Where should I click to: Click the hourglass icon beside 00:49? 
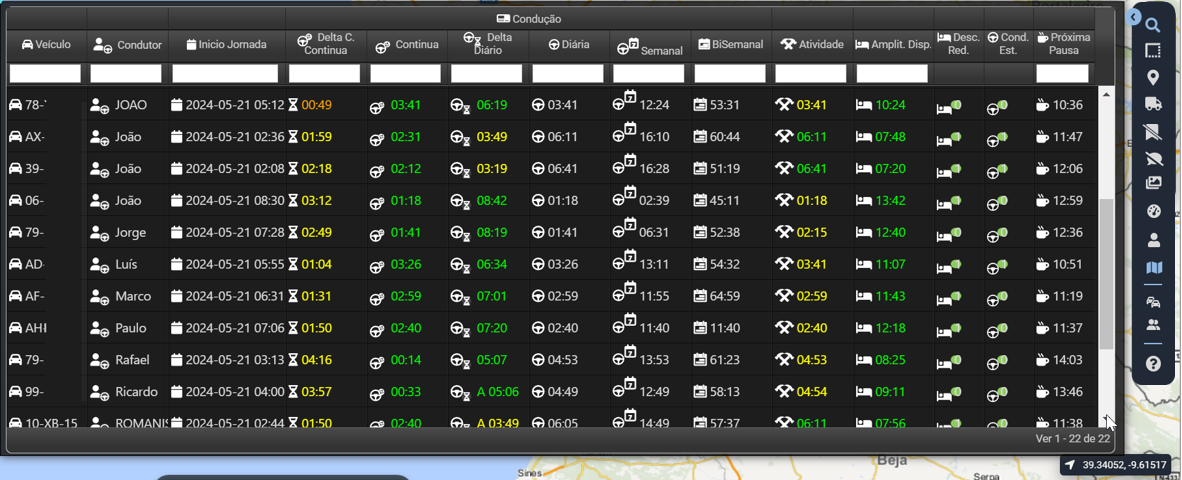point(293,105)
